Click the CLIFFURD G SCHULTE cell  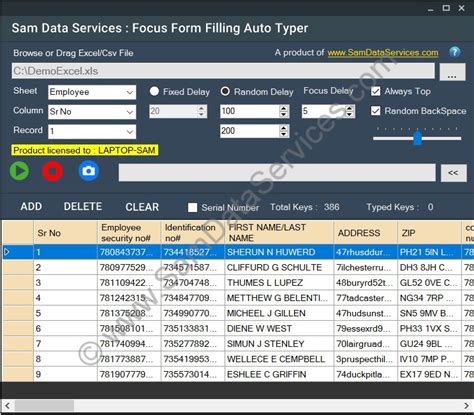279,267
